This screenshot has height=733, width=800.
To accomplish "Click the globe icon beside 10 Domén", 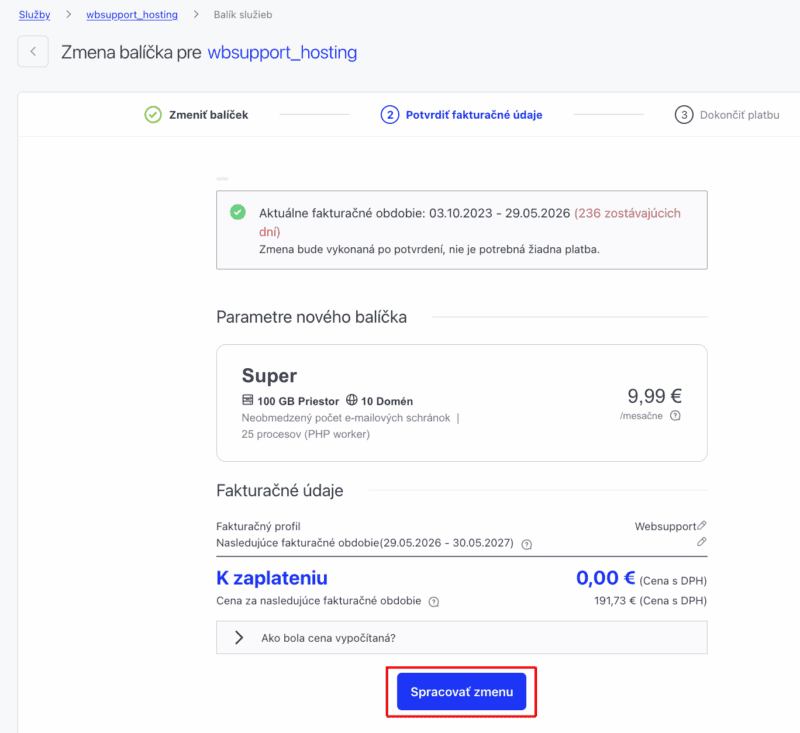I will click(352, 401).
